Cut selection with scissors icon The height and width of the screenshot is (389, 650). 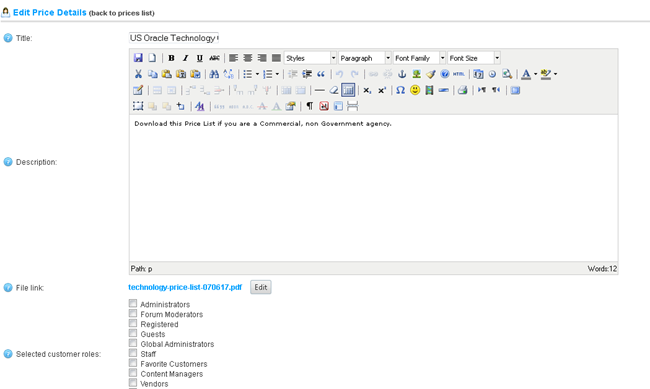pyautogui.click(x=138, y=74)
